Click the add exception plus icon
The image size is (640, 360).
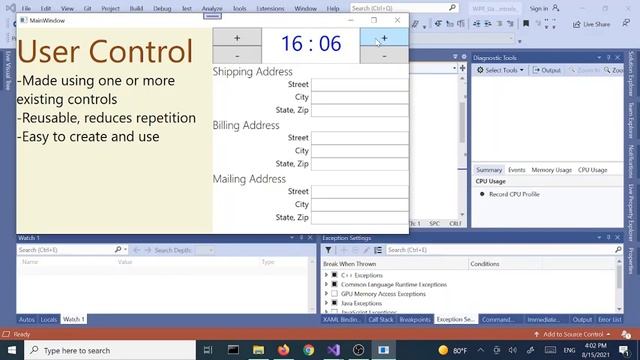click(x=343, y=250)
